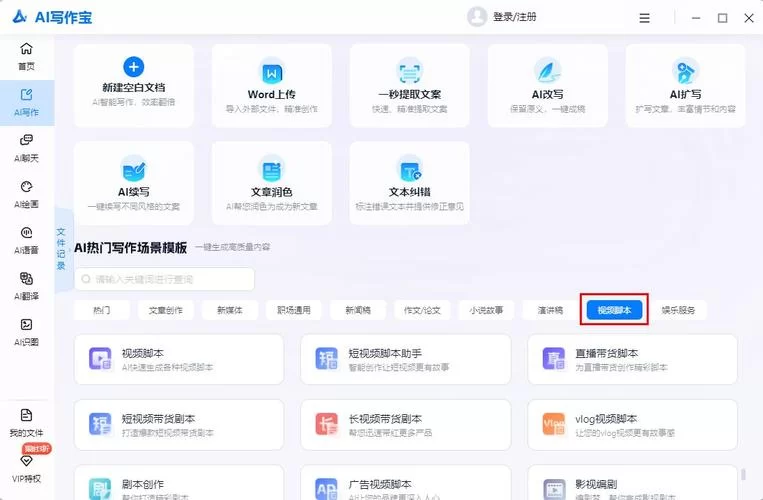Open the AI翻译 sidebar icon
This screenshot has height=500, width=763.
tap(26, 278)
